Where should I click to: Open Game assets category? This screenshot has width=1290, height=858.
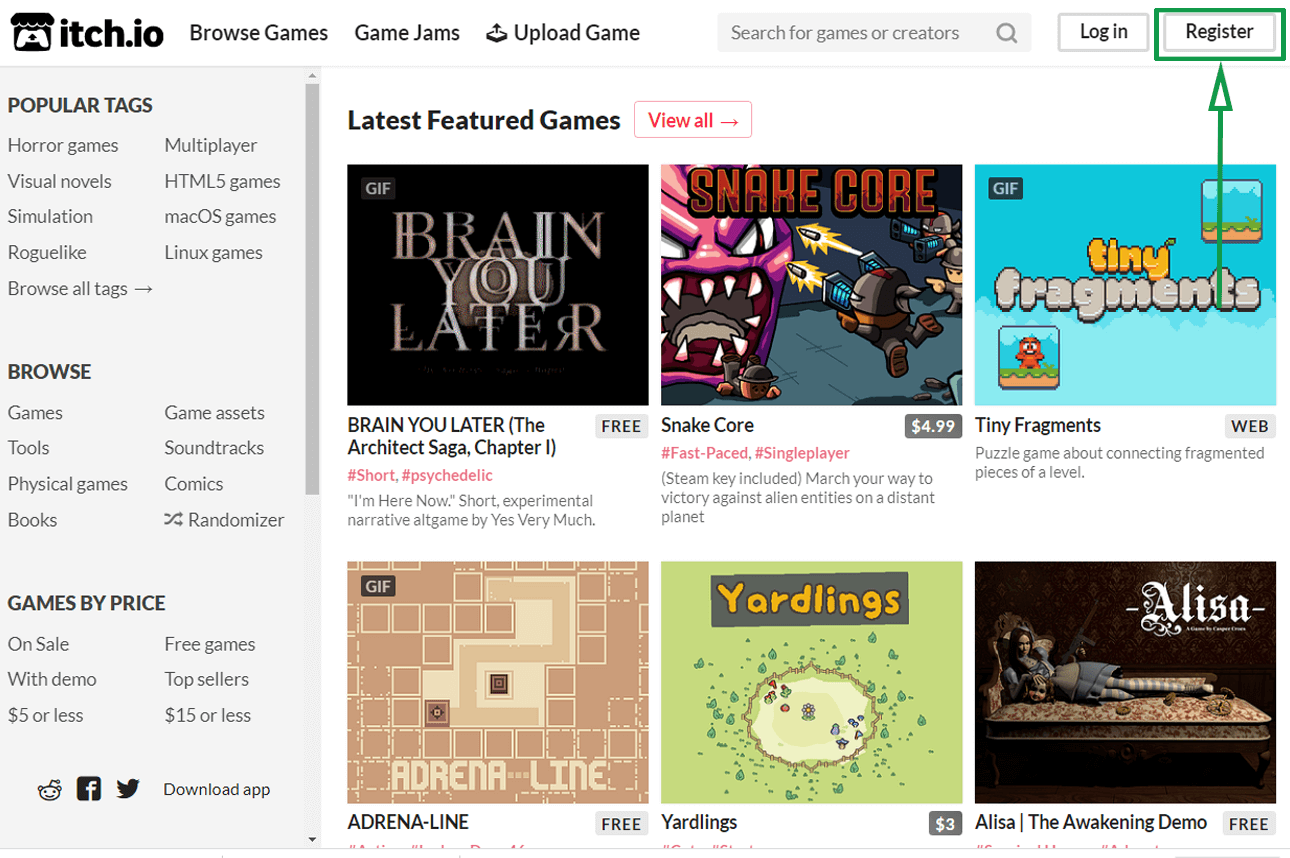pos(215,413)
